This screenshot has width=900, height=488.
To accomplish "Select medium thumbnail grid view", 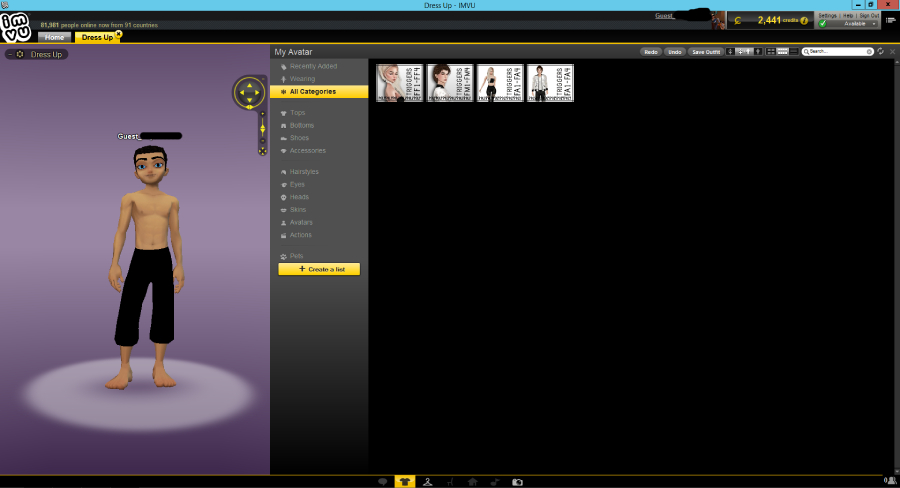I will point(782,52).
